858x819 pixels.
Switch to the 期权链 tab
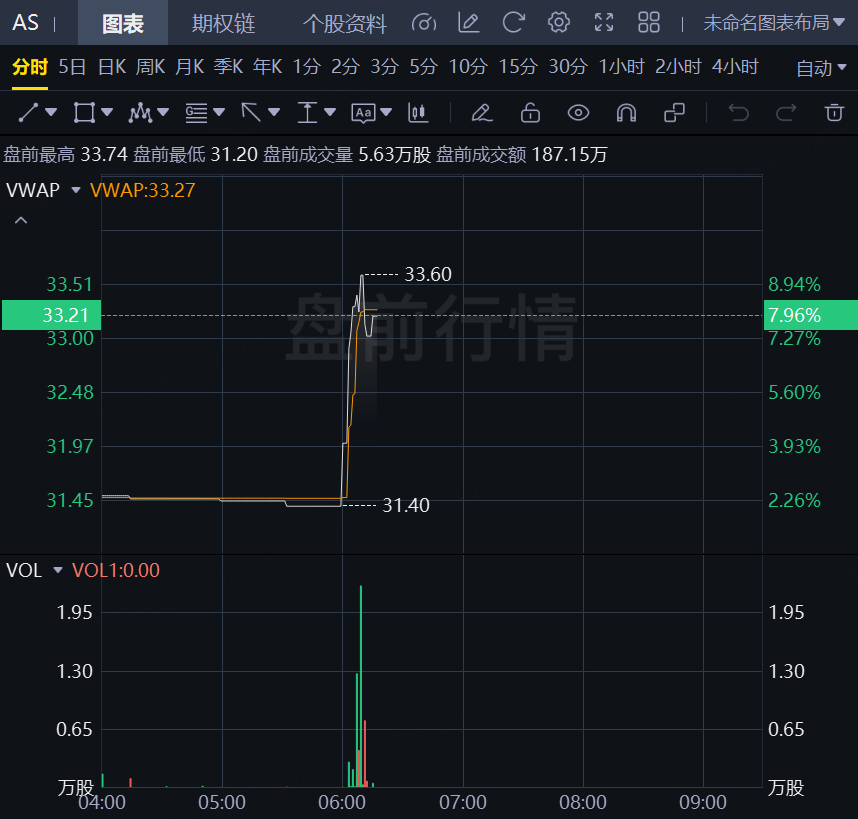(x=223, y=23)
